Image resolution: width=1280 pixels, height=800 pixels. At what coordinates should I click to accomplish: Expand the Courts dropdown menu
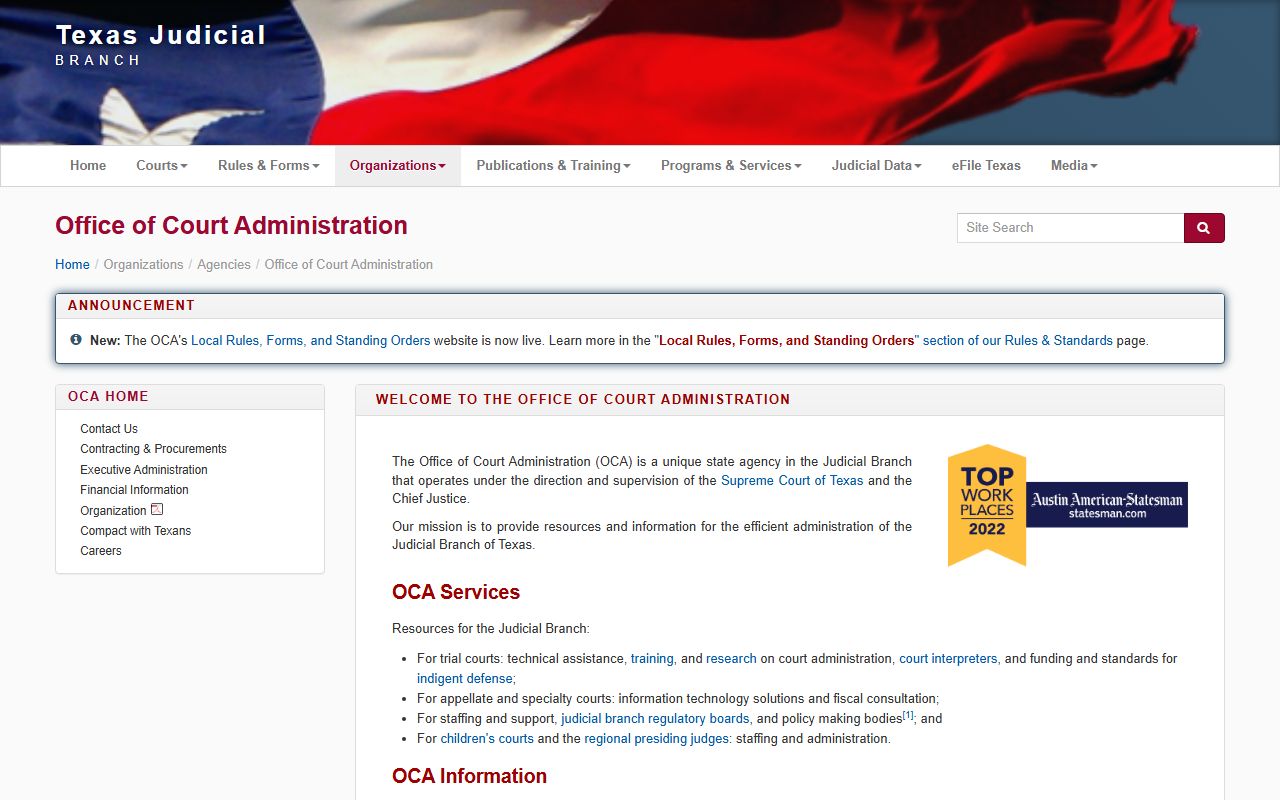pyautogui.click(x=161, y=166)
